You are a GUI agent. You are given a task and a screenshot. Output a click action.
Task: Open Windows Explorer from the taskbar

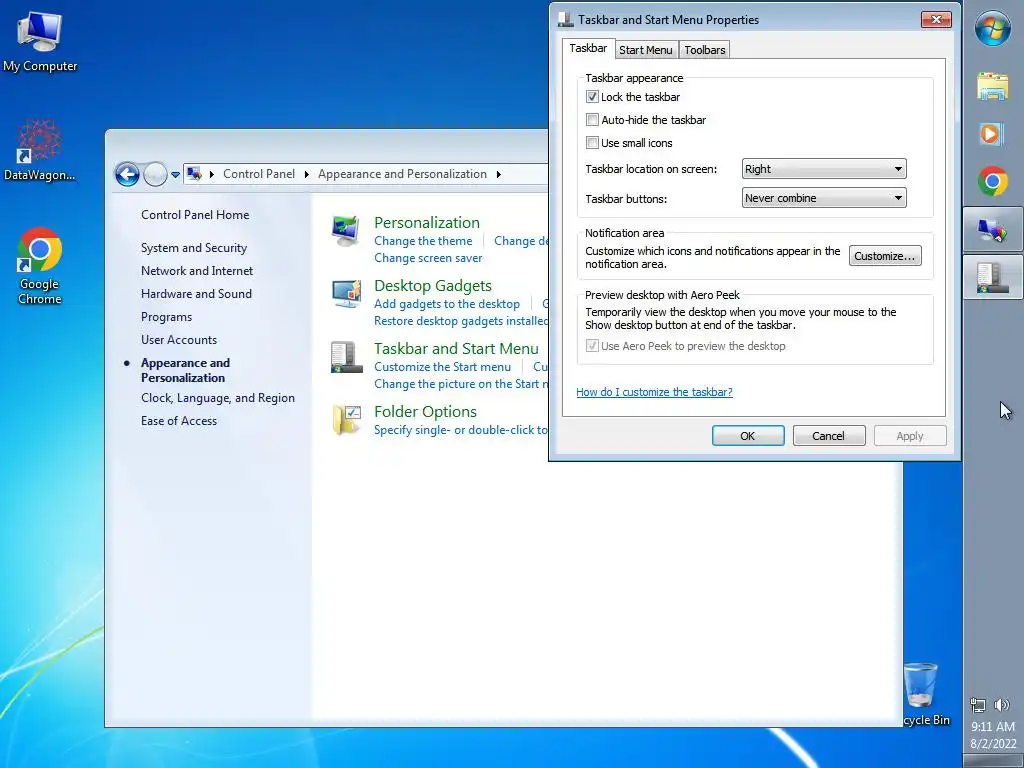pyautogui.click(x=993, y=86)
